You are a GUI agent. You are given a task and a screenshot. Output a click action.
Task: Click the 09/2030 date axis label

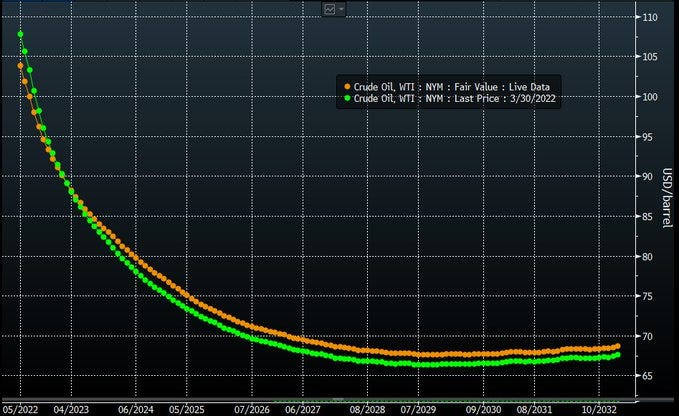pos(484,410)
